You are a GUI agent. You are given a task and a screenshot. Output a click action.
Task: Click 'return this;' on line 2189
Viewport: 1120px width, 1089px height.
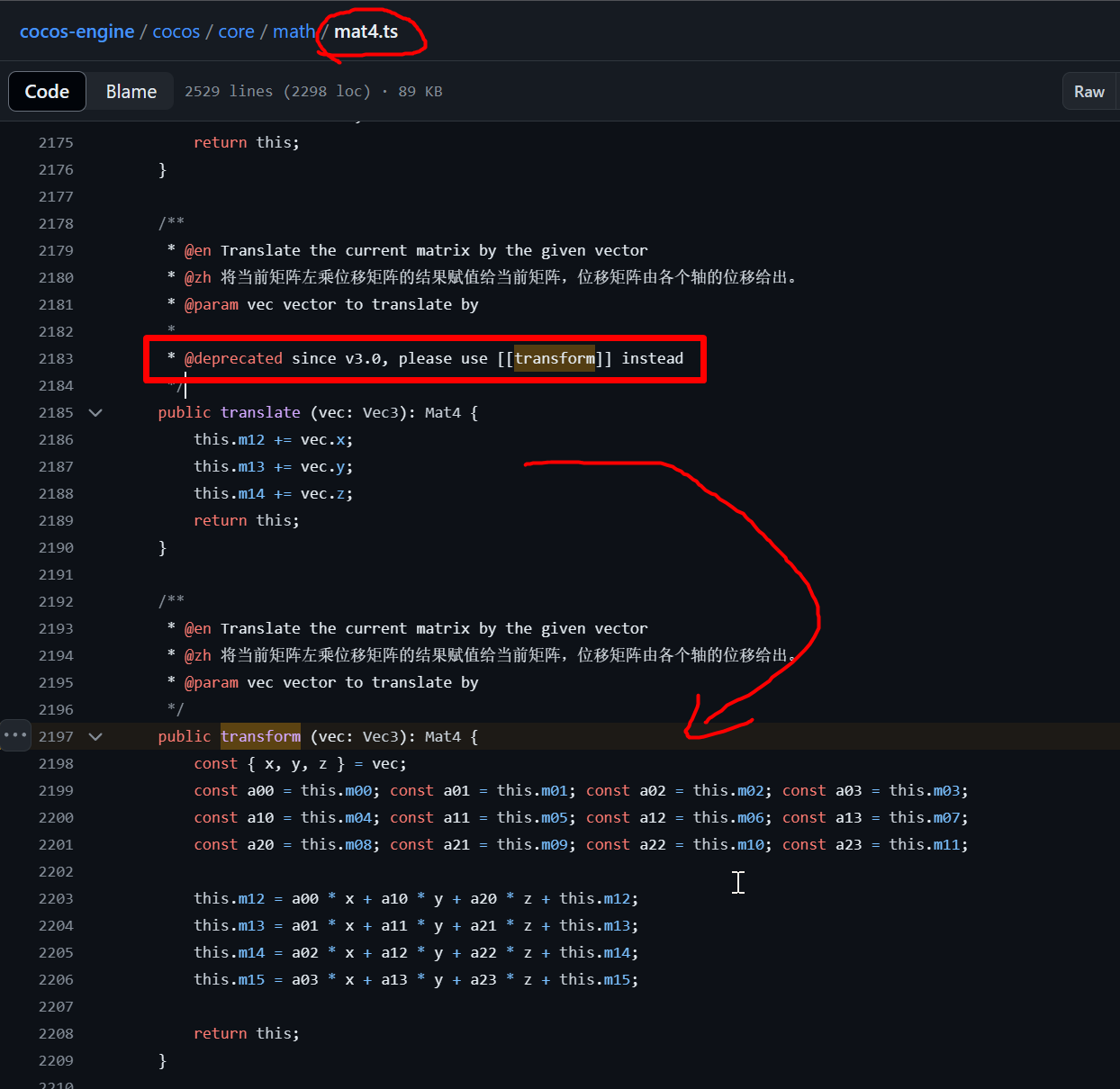247,520
